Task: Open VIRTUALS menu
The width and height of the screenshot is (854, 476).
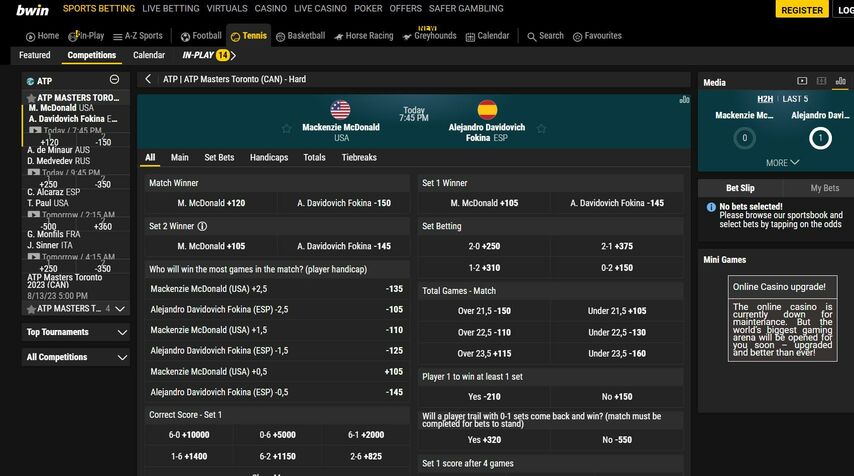Action: [x=227, y=9]
